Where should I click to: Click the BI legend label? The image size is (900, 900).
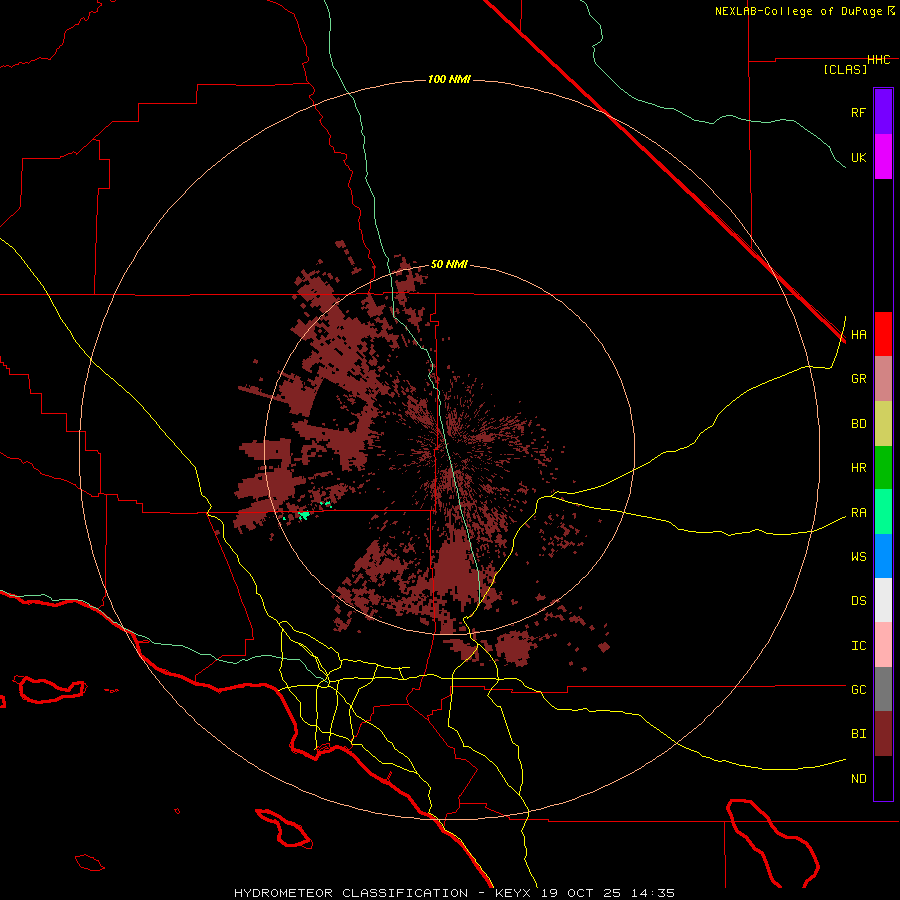click(858, 734)
